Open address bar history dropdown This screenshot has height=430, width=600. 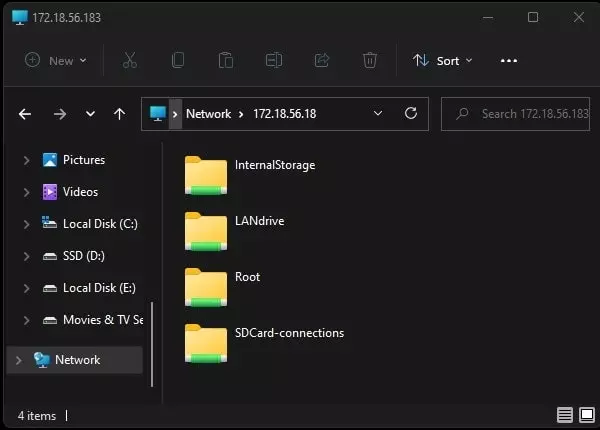point(378,114)
